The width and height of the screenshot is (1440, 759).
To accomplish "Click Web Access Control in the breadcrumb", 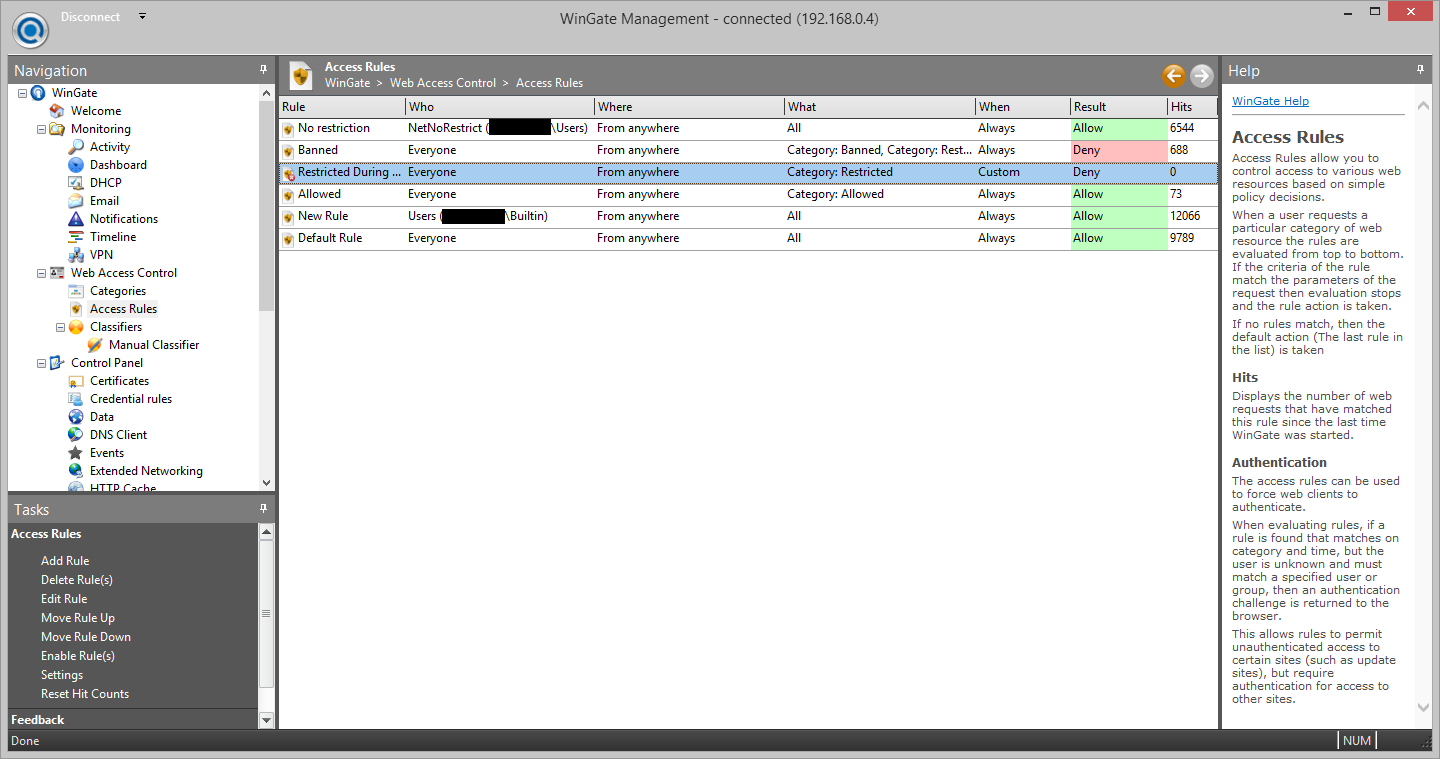I will click(x=443, y=83).
